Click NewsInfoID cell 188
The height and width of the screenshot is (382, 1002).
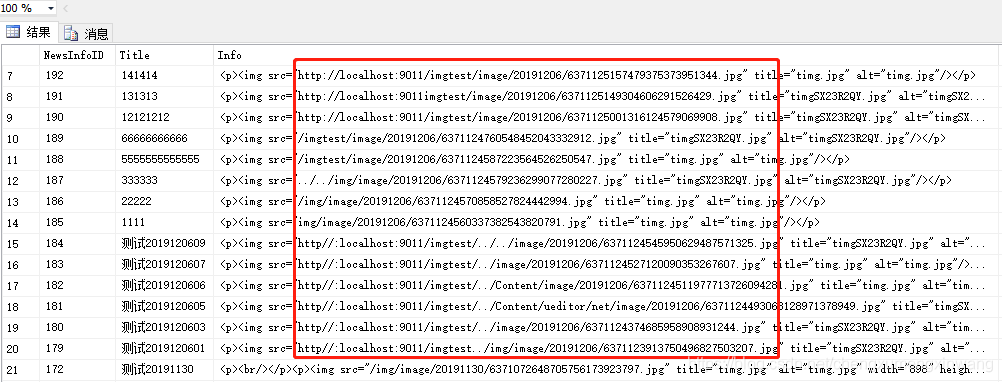click(x=77, y=160)
